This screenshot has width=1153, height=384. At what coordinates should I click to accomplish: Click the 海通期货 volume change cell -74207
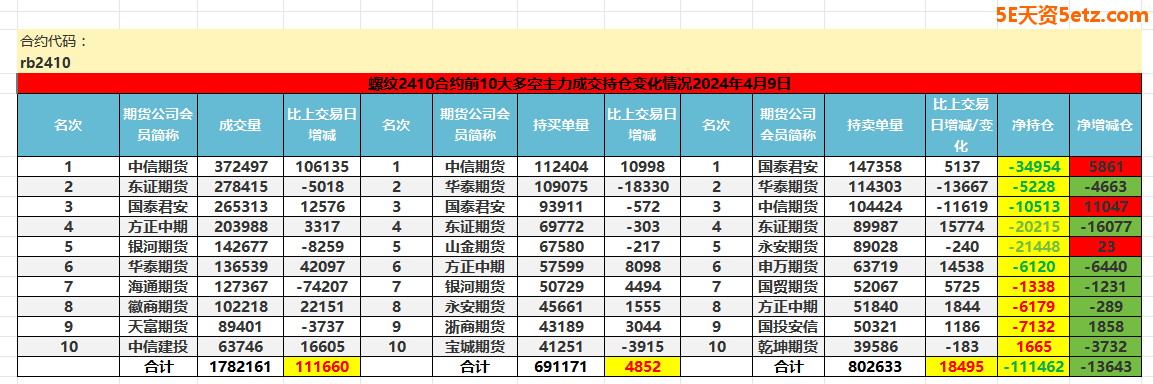click(322, 286)
